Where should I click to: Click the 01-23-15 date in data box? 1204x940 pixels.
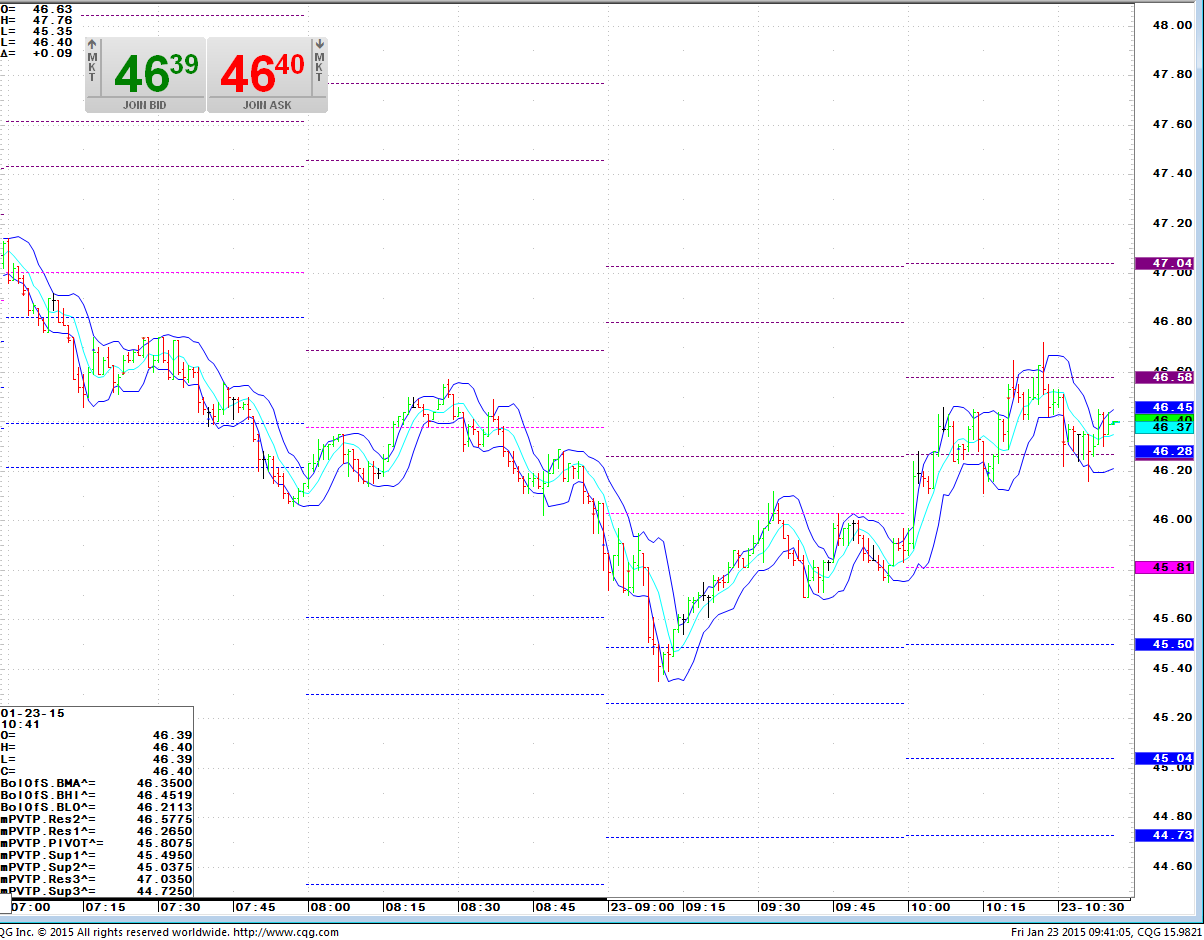click(x=33, y=713)
